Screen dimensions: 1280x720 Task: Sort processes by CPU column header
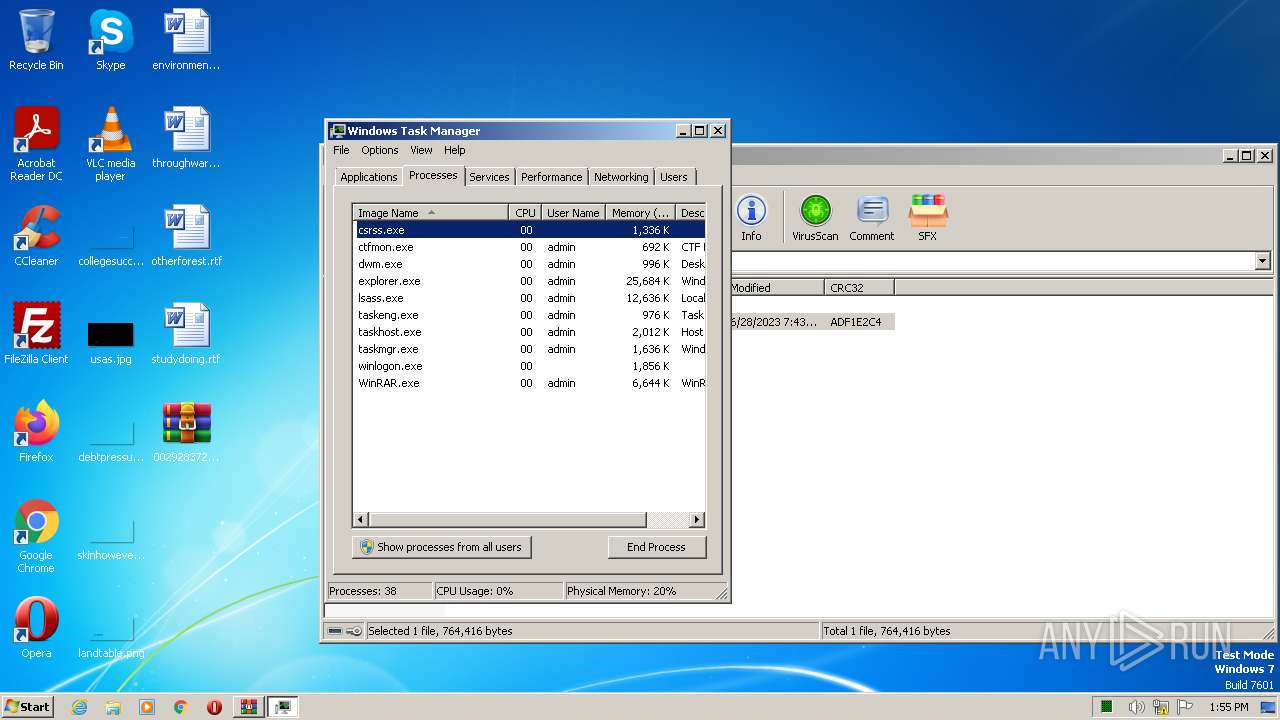click(x=525, y=212)
